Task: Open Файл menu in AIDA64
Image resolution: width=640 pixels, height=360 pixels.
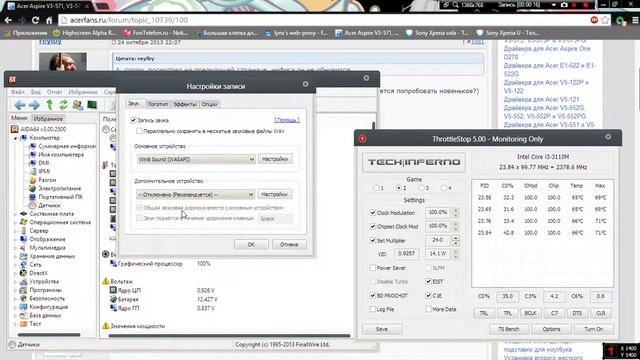Action: pos(18,92)
